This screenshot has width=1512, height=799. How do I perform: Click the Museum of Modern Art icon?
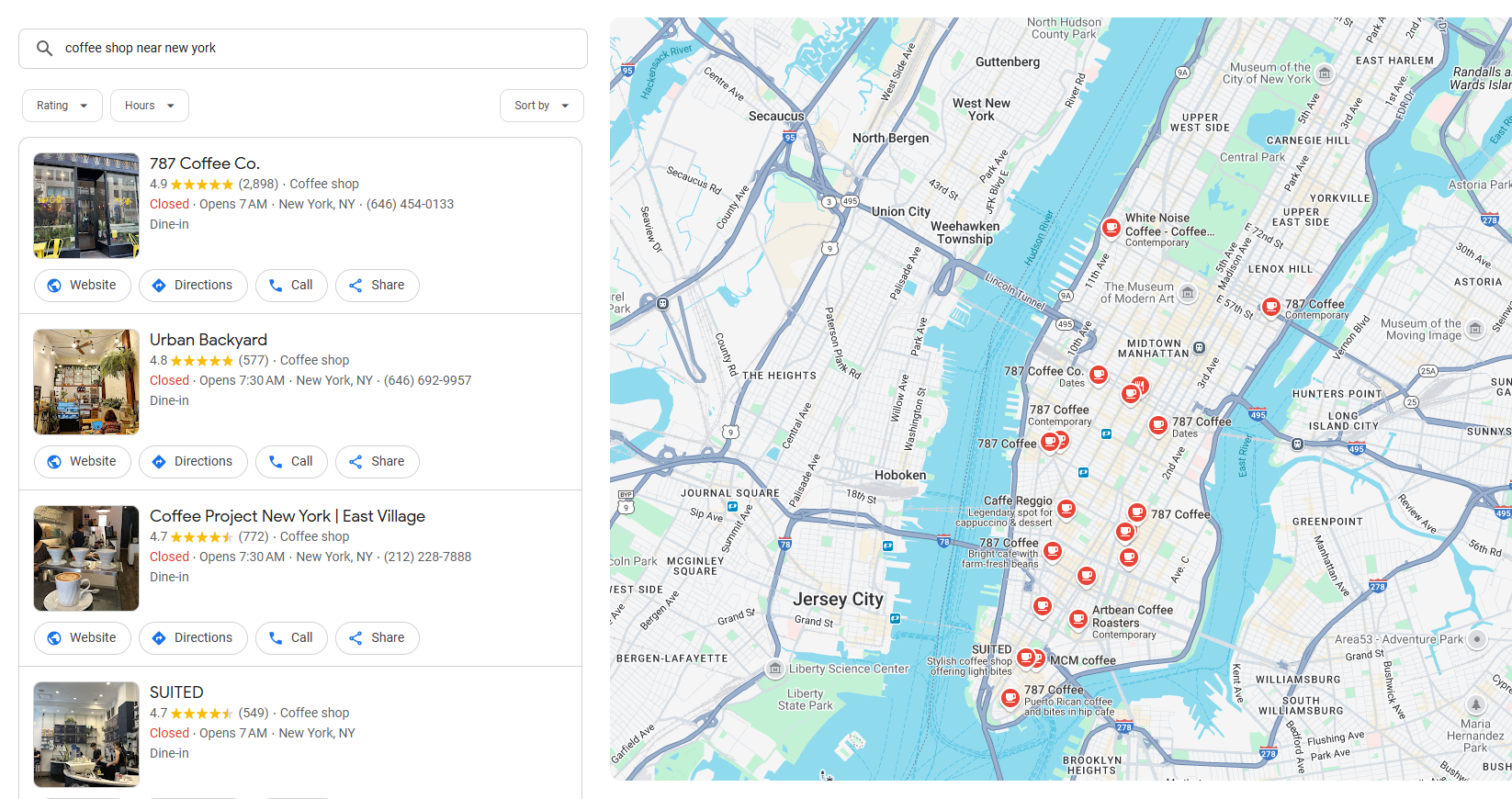[1188, 293]
